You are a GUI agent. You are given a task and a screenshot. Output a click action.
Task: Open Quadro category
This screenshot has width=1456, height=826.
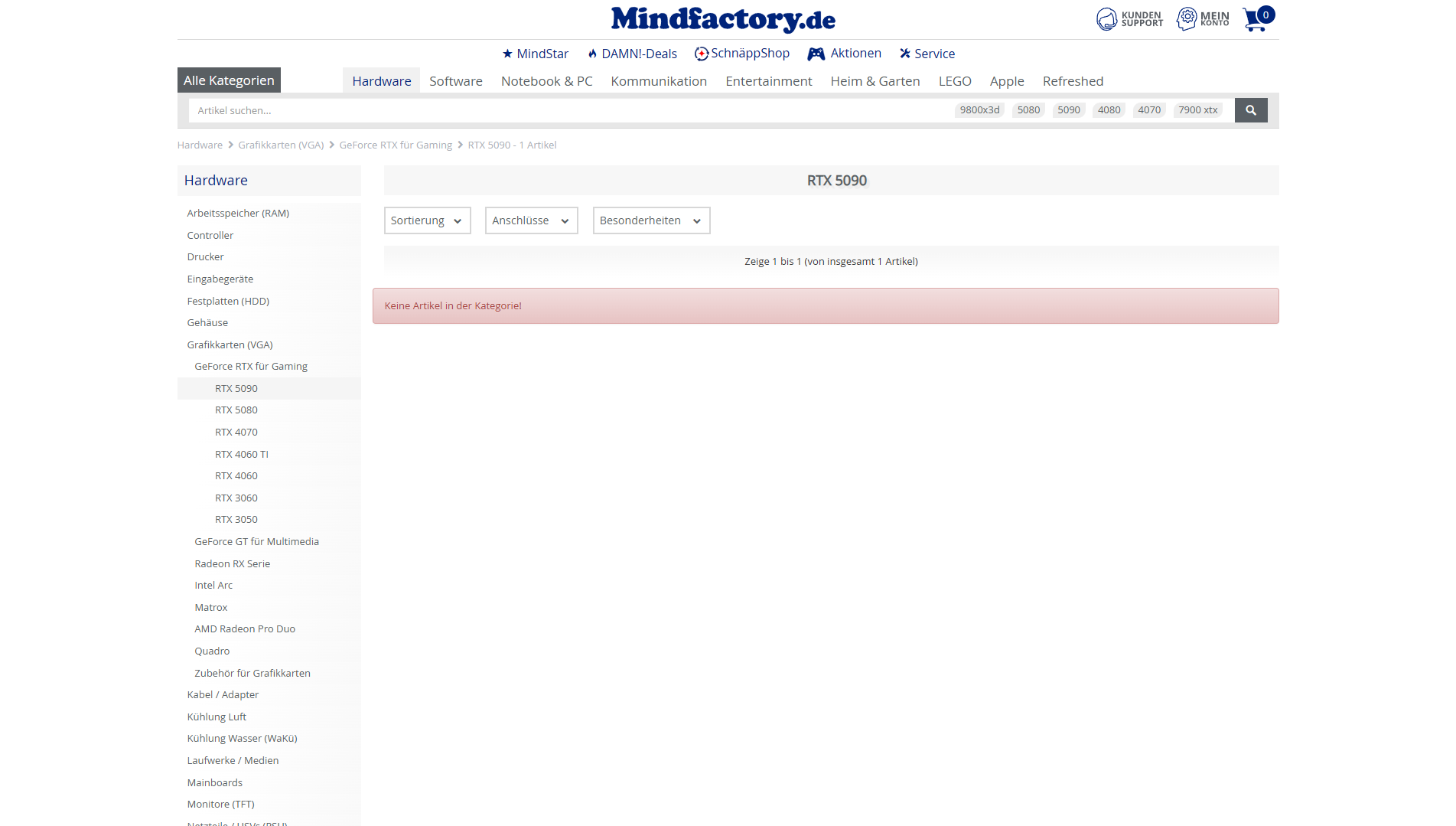click(x=212, y=651)
